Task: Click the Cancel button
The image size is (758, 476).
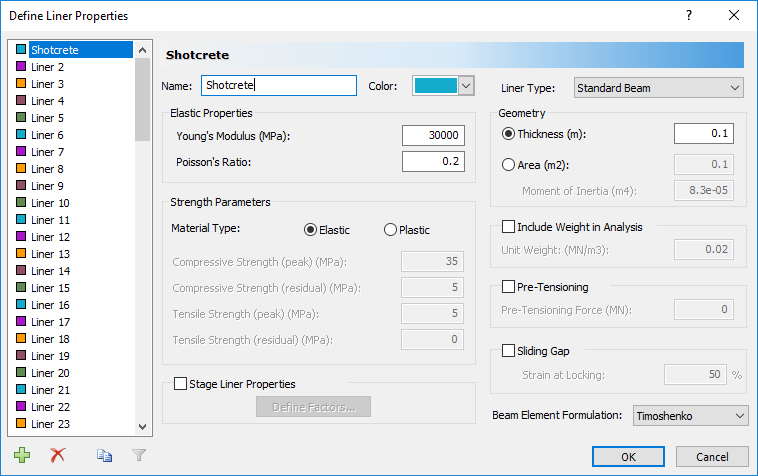Action: pos(712,457)
